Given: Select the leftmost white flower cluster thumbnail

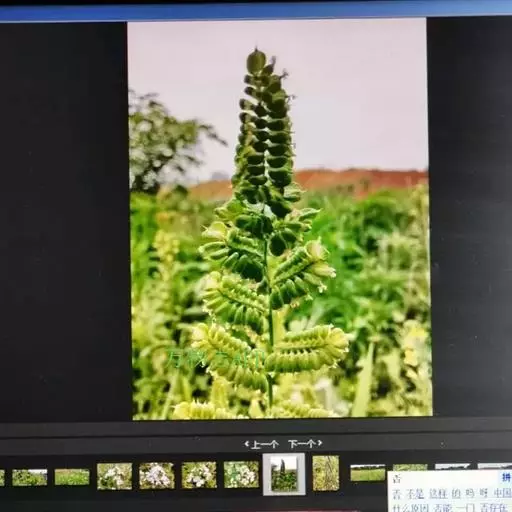Looking at the screenshot, I should [114, 476].
